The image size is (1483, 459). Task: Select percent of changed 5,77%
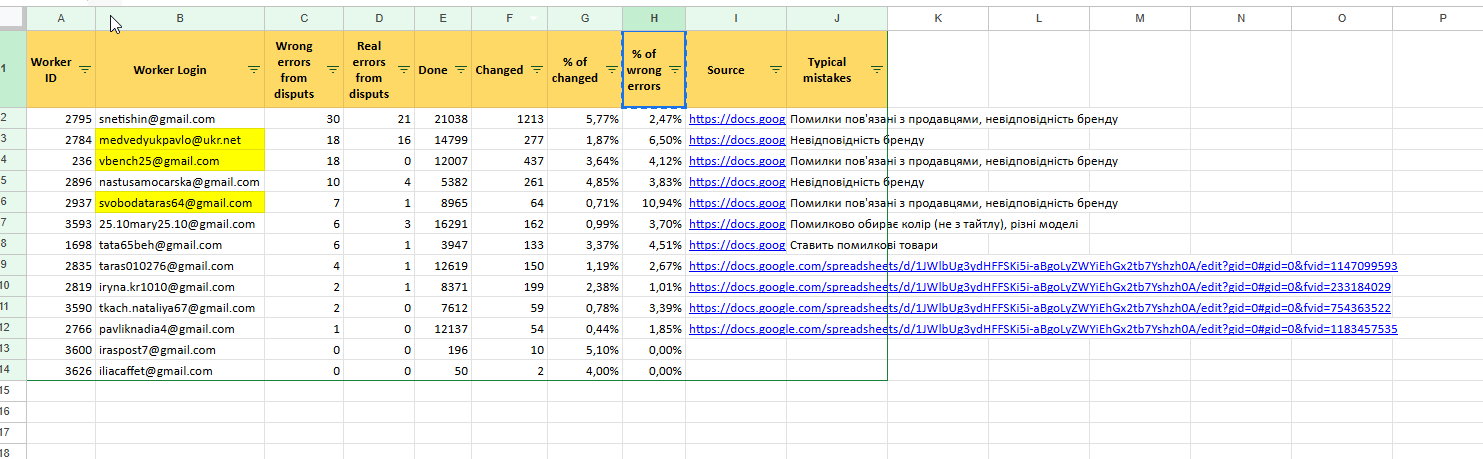(585, 119)
